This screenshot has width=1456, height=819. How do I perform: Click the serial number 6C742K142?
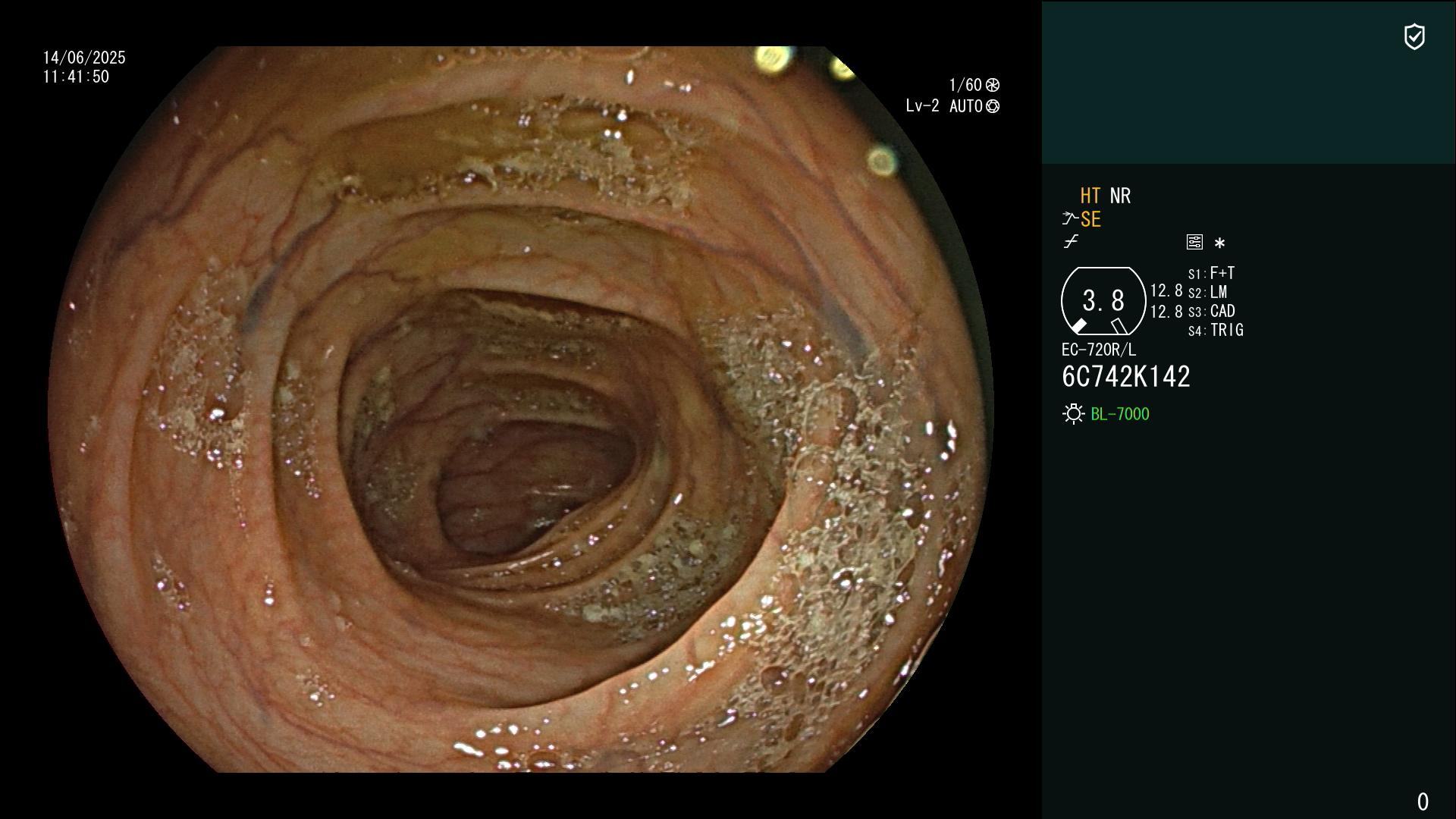point(1126,377)
